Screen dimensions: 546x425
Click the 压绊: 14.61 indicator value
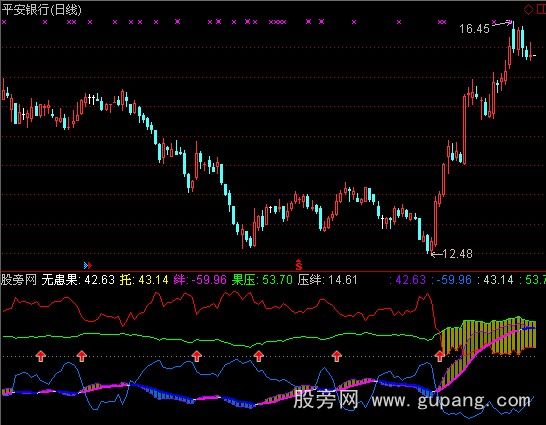click(x=328, y=280)
